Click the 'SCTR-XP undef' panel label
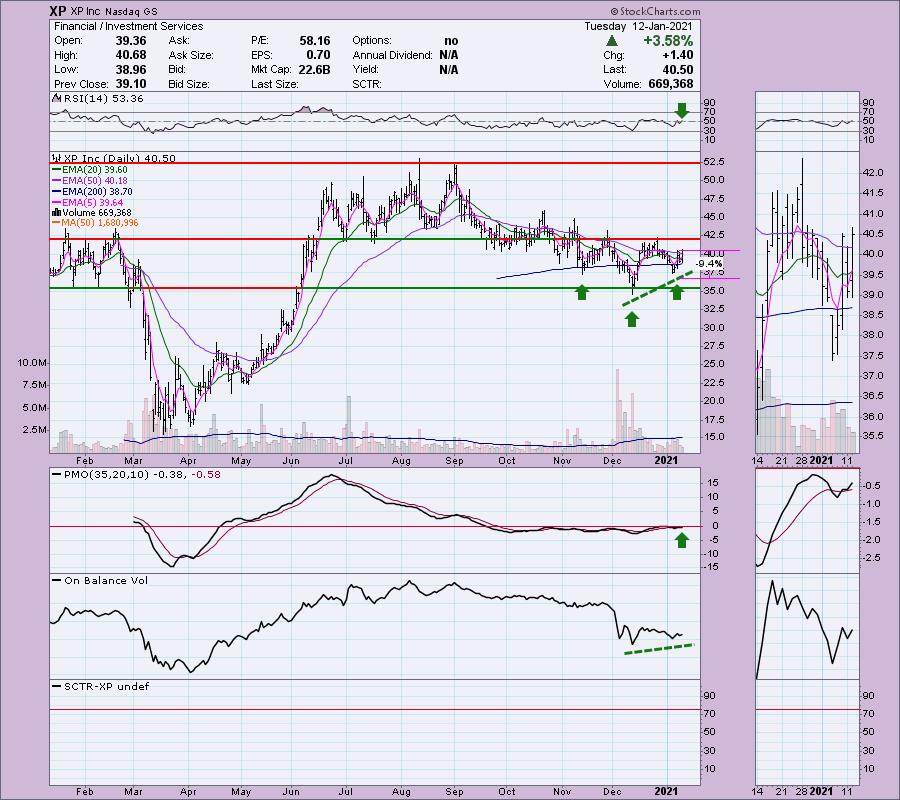The width and height of the screenshot is (900, 800). tap(106, 686)
